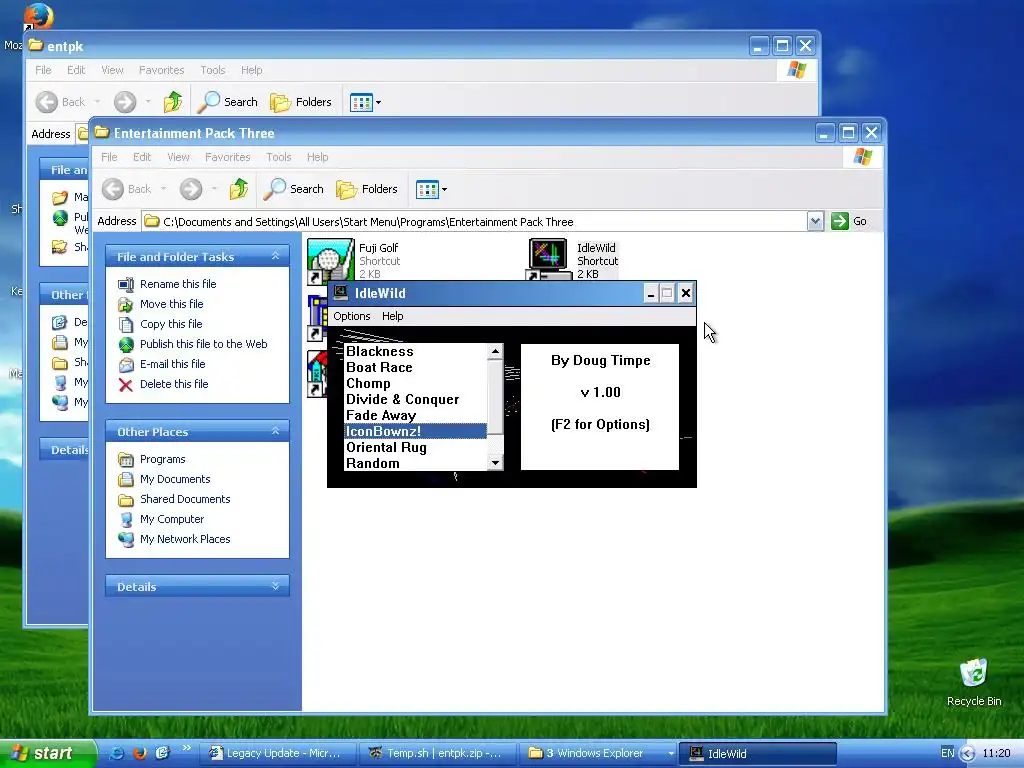Click the Go button next to address bar
The image size is (1024, 768).
point(849,221)
